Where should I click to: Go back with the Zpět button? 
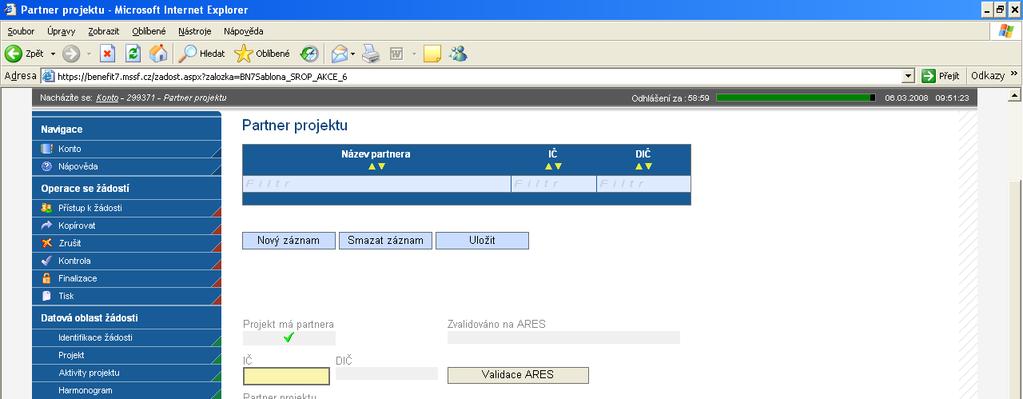[25, 53]
